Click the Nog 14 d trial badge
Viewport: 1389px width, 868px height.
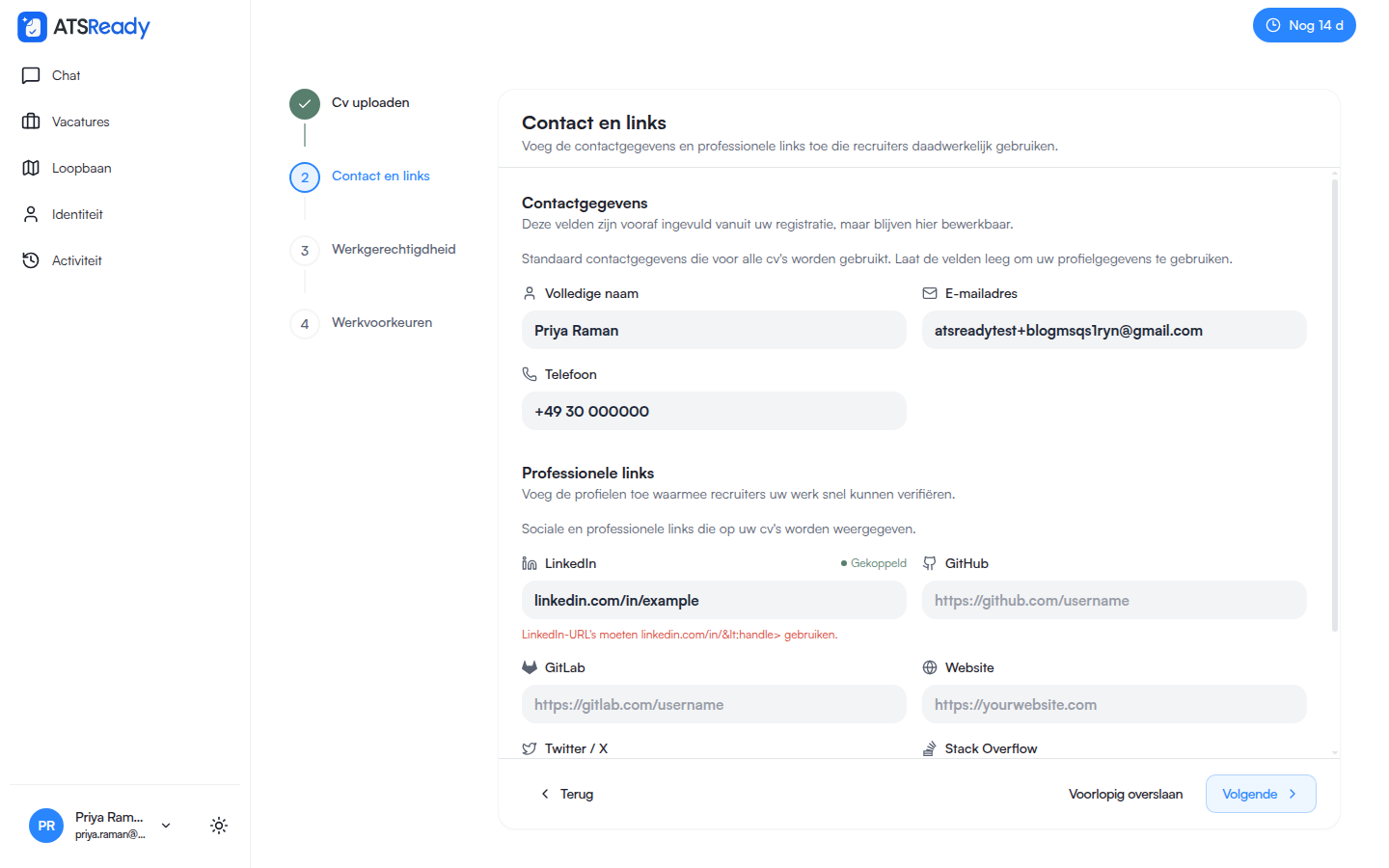coord(1304,25)
